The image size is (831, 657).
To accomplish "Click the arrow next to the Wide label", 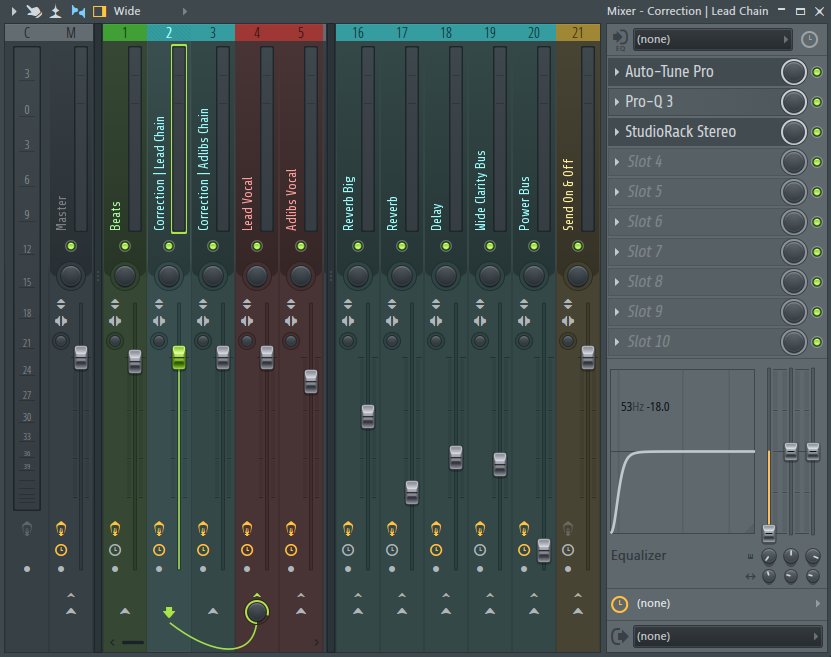I will (185, 11).
